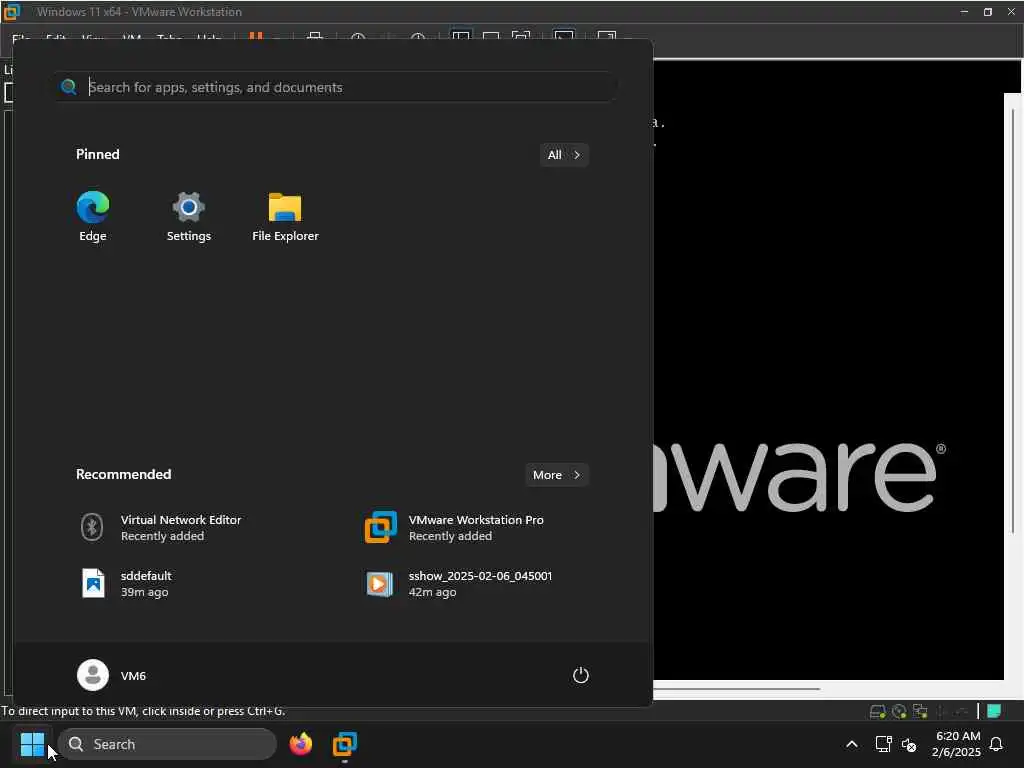Open the clock and date flyout
The height and width of the screenshot is (768, 1024).
957,744
